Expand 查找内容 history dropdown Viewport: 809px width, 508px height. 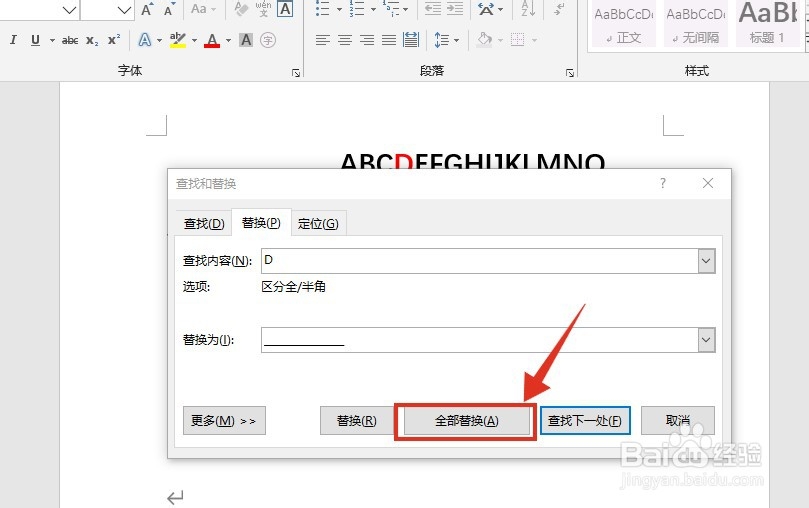point(706,261)
